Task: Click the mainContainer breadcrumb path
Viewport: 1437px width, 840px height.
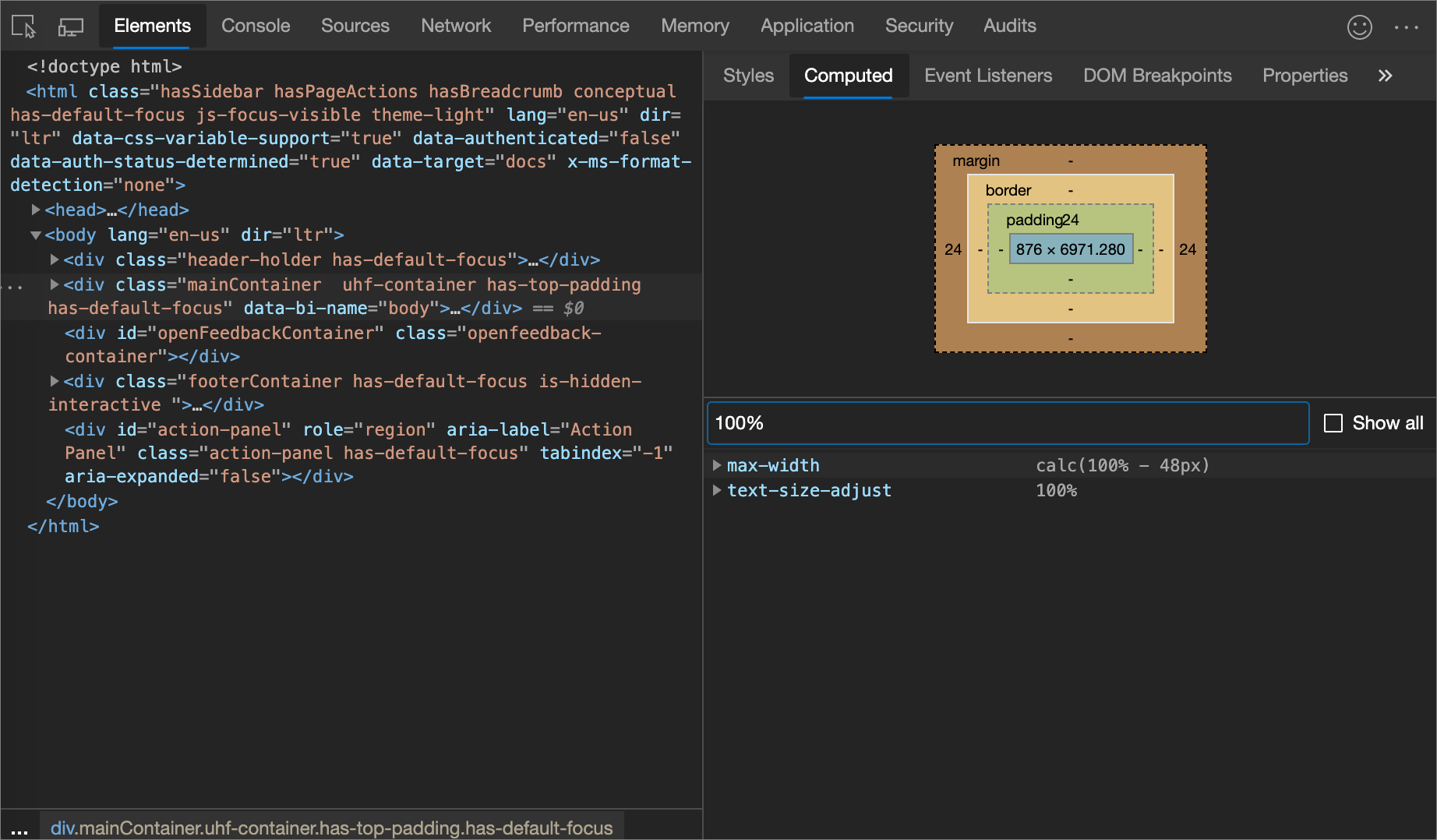Action: 331,828
